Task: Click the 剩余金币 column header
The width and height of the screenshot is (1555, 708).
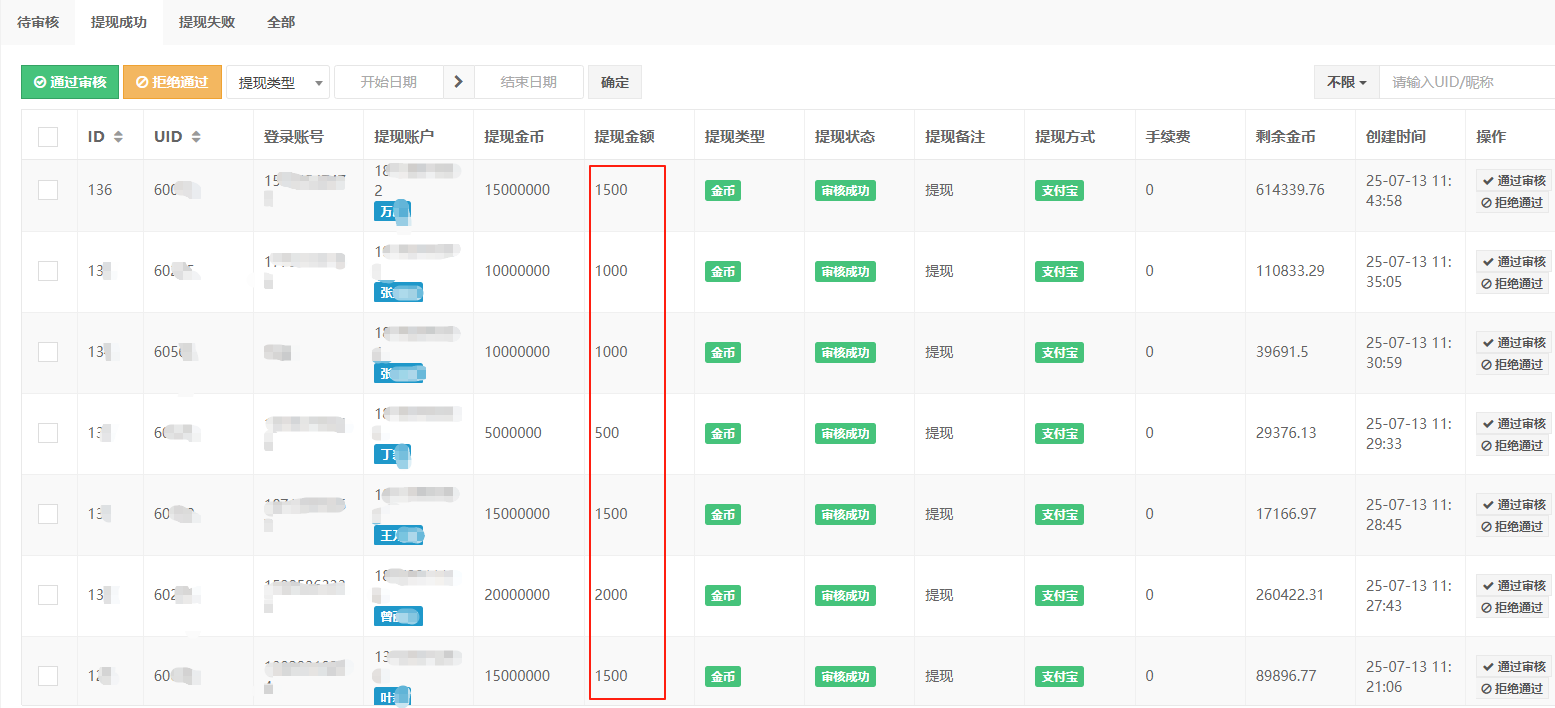Action: tap(1286, 137)
